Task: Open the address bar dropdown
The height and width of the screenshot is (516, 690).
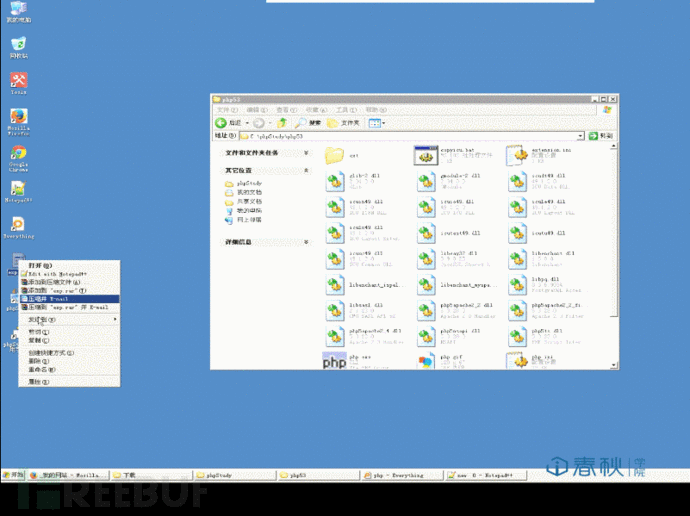Action: (580, 136)
